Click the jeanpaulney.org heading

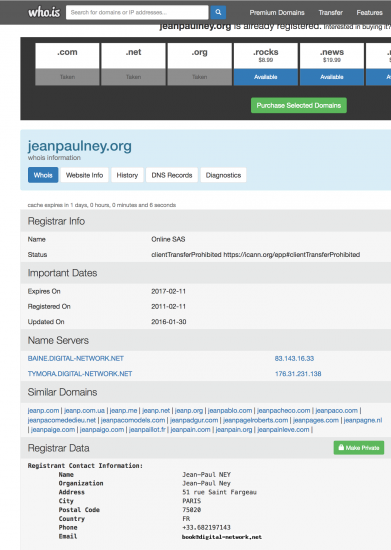point(80,146)
